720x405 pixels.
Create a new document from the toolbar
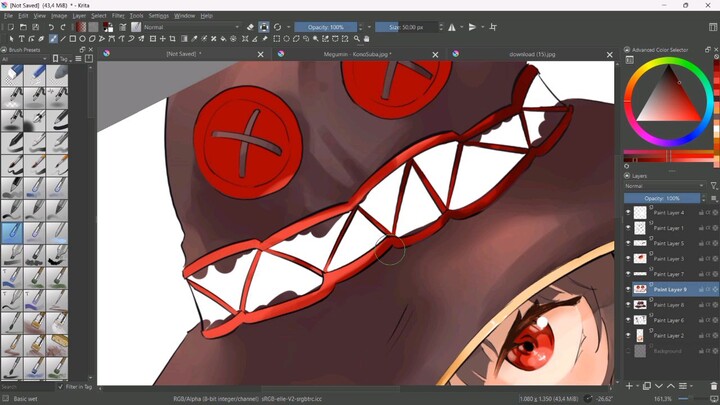click(11, 27)
